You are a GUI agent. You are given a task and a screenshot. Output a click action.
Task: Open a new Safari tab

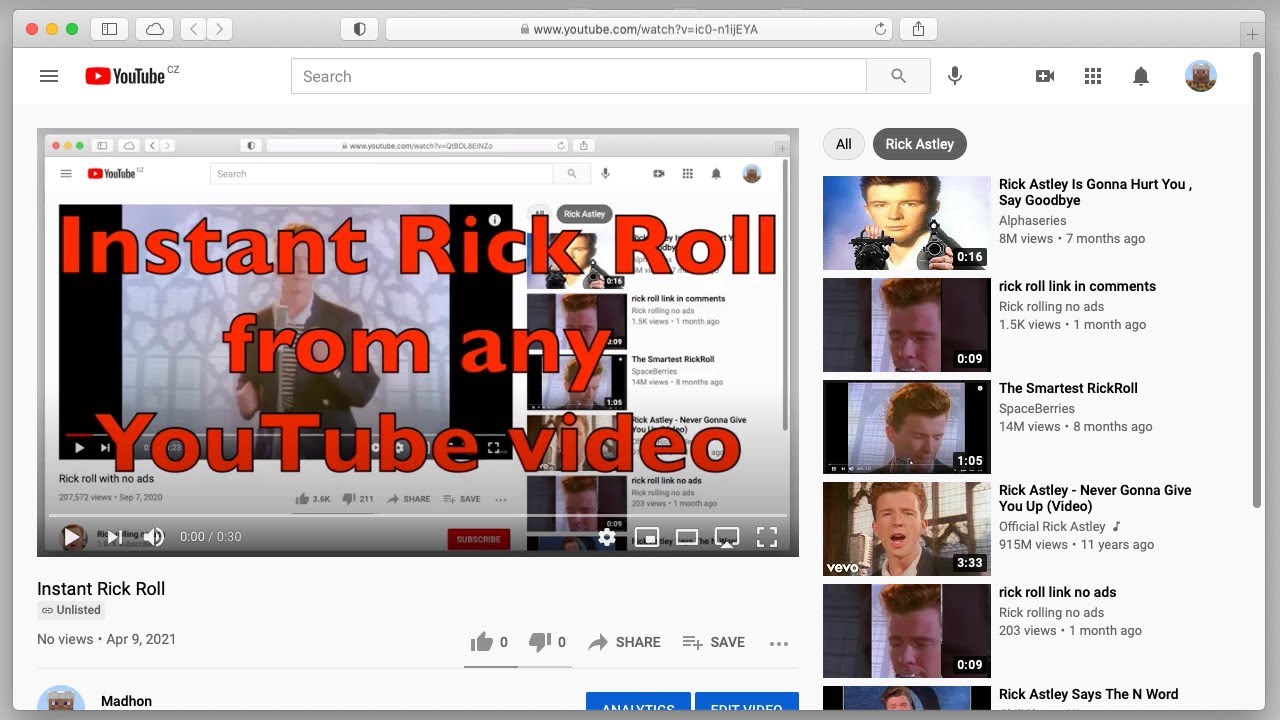(1251, 35)
